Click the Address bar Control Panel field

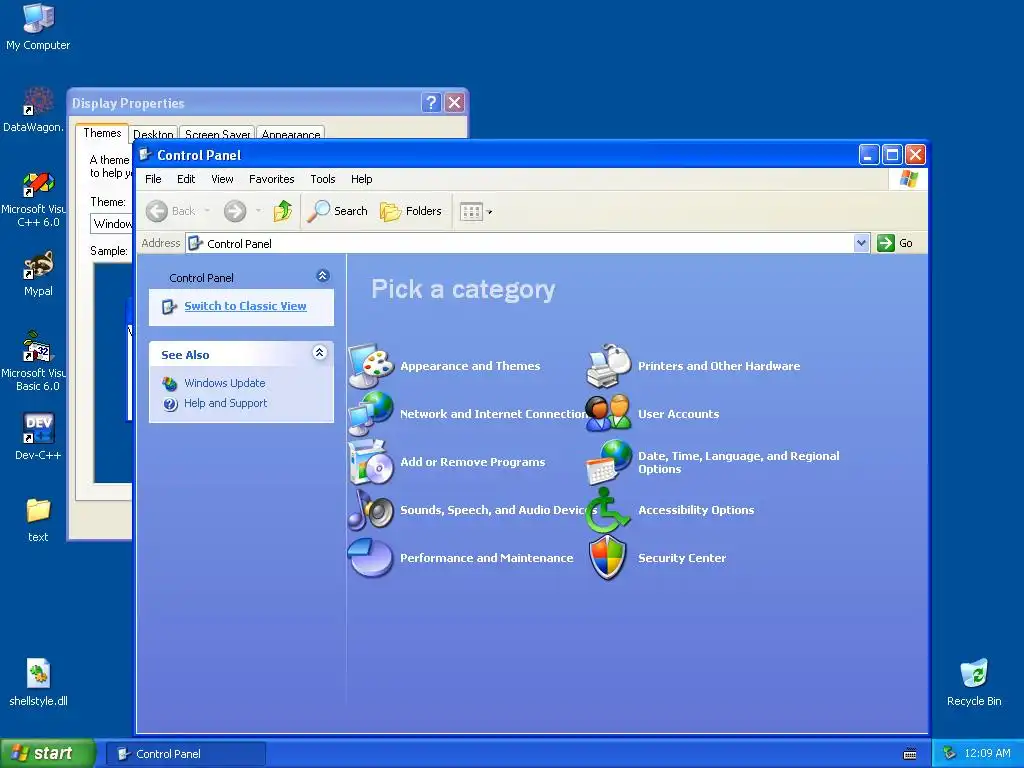coord(520,244)
